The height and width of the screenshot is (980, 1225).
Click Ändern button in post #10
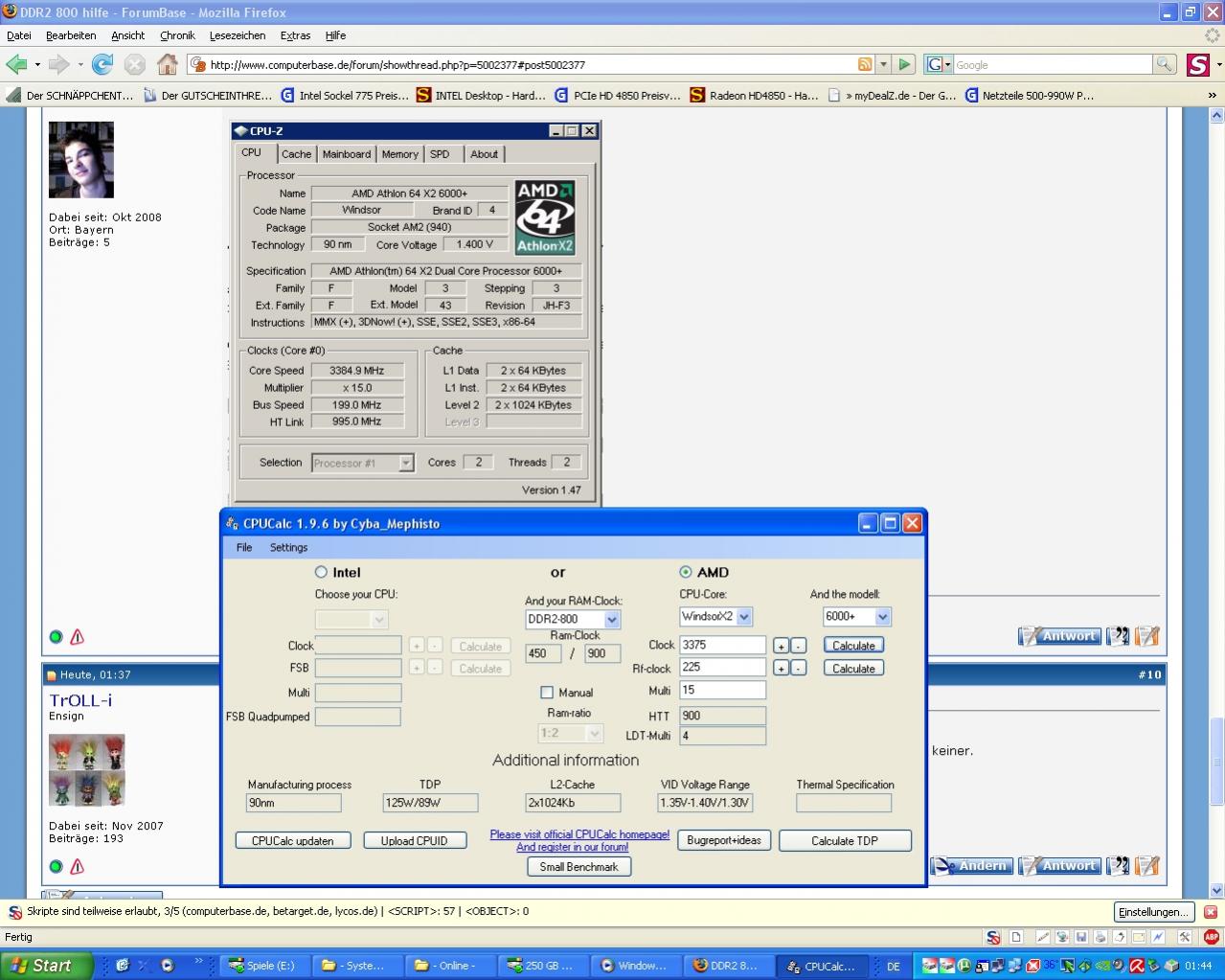coord(970,865)
